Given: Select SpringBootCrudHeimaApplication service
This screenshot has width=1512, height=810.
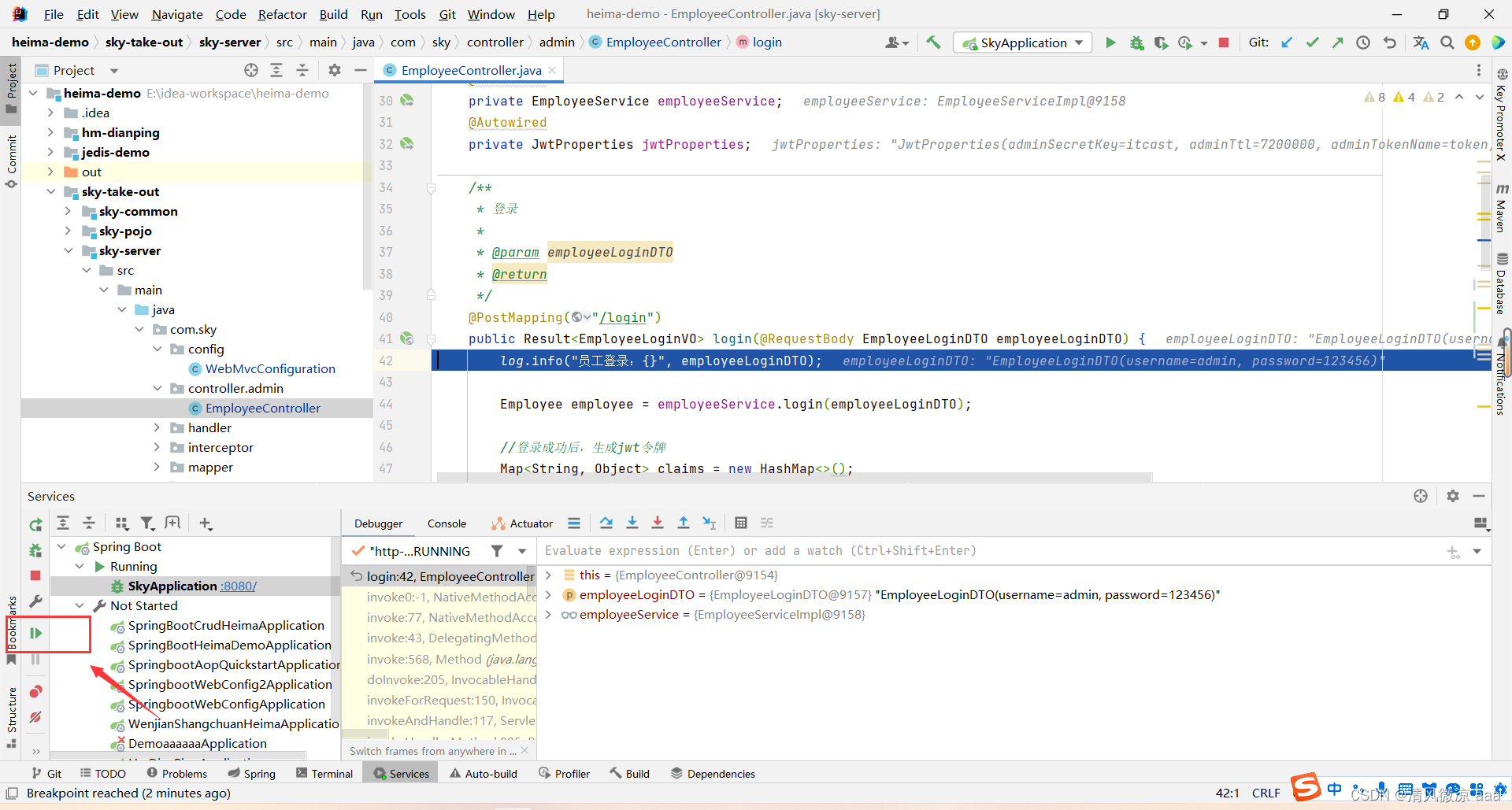Looking at the screenshot, I should (x=226, y=625).
